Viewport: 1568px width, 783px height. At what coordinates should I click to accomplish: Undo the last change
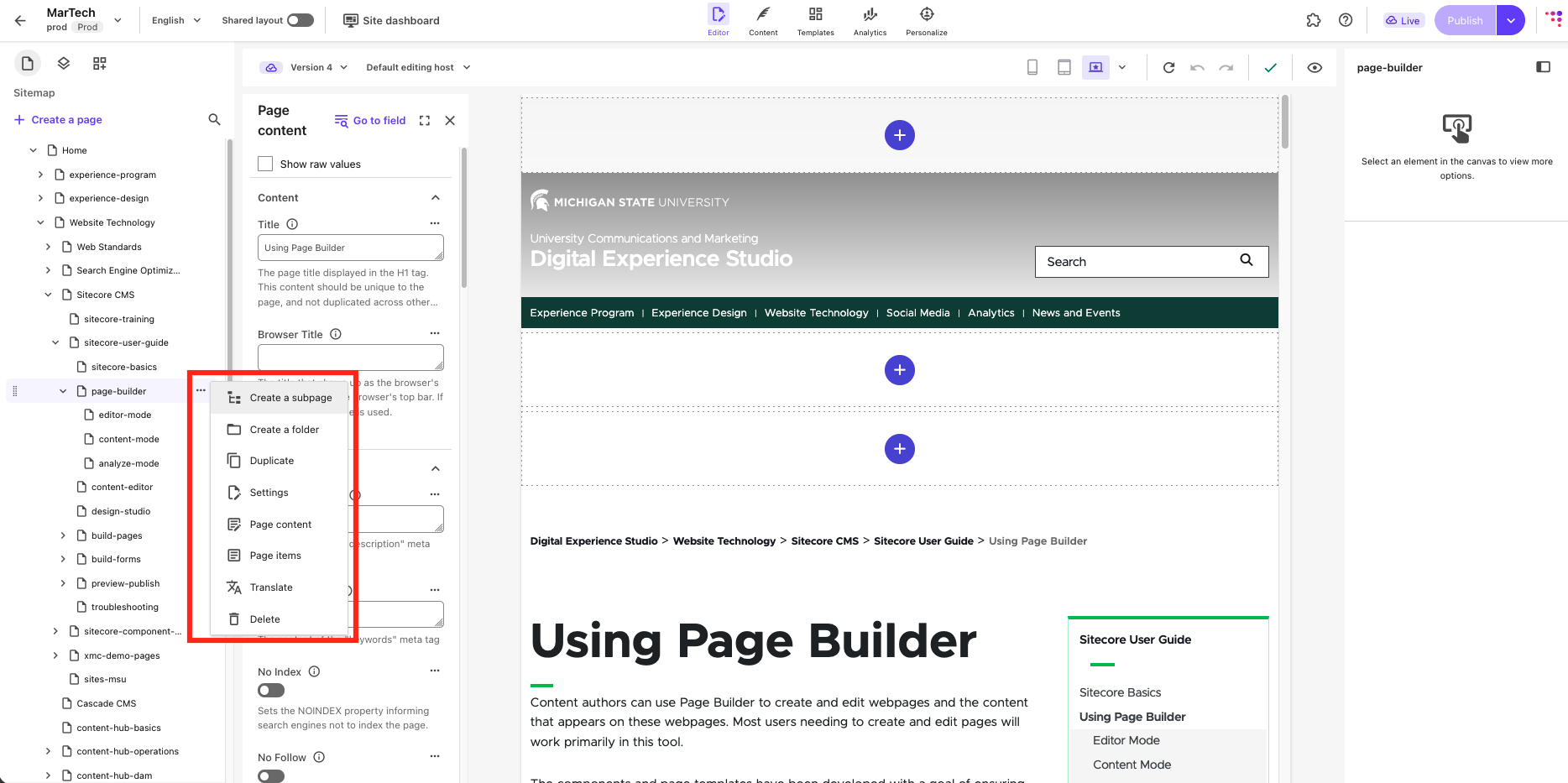[1198, 68]
